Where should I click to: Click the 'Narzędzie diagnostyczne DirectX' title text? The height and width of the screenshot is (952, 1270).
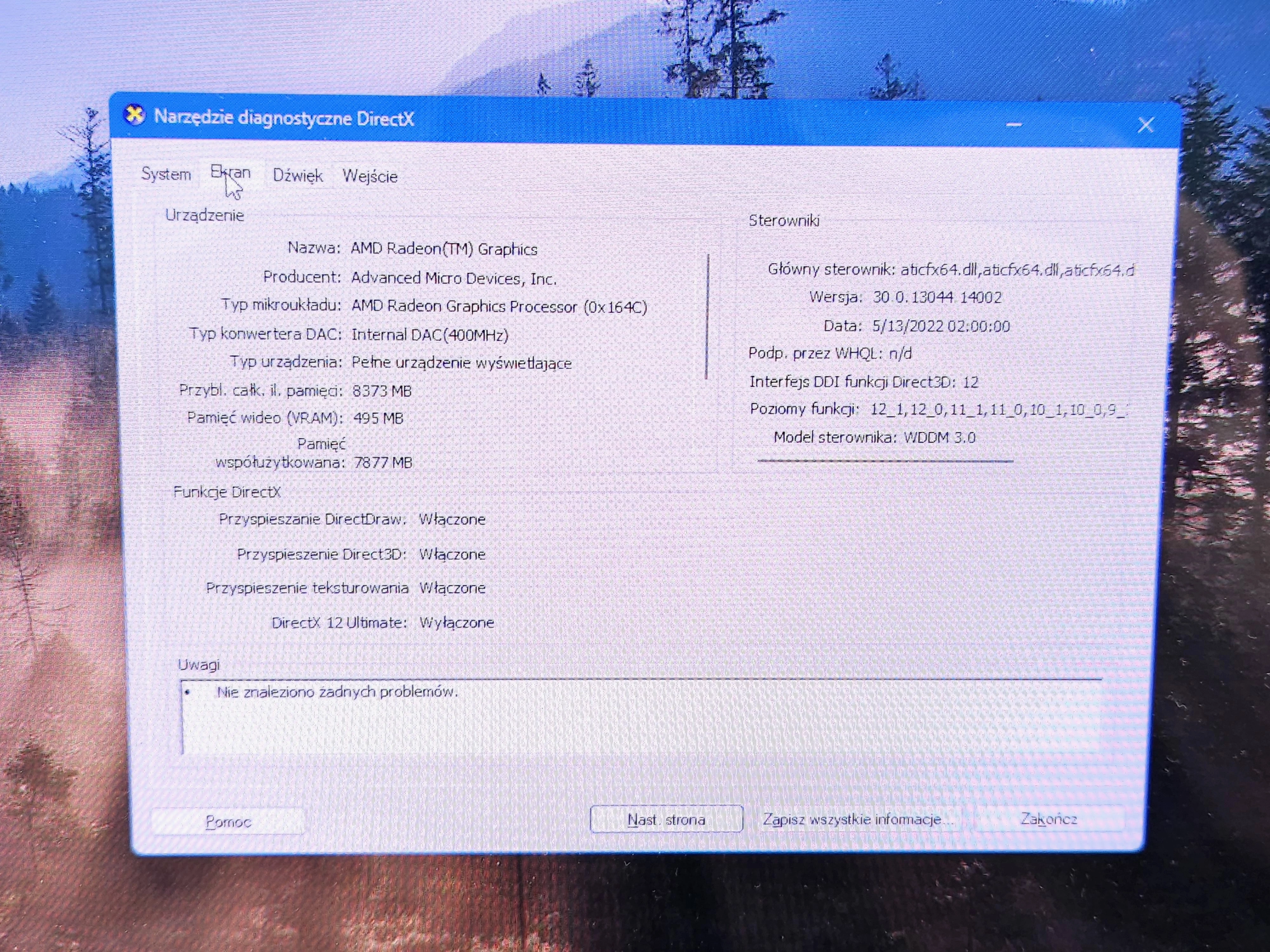coord(284,118)
